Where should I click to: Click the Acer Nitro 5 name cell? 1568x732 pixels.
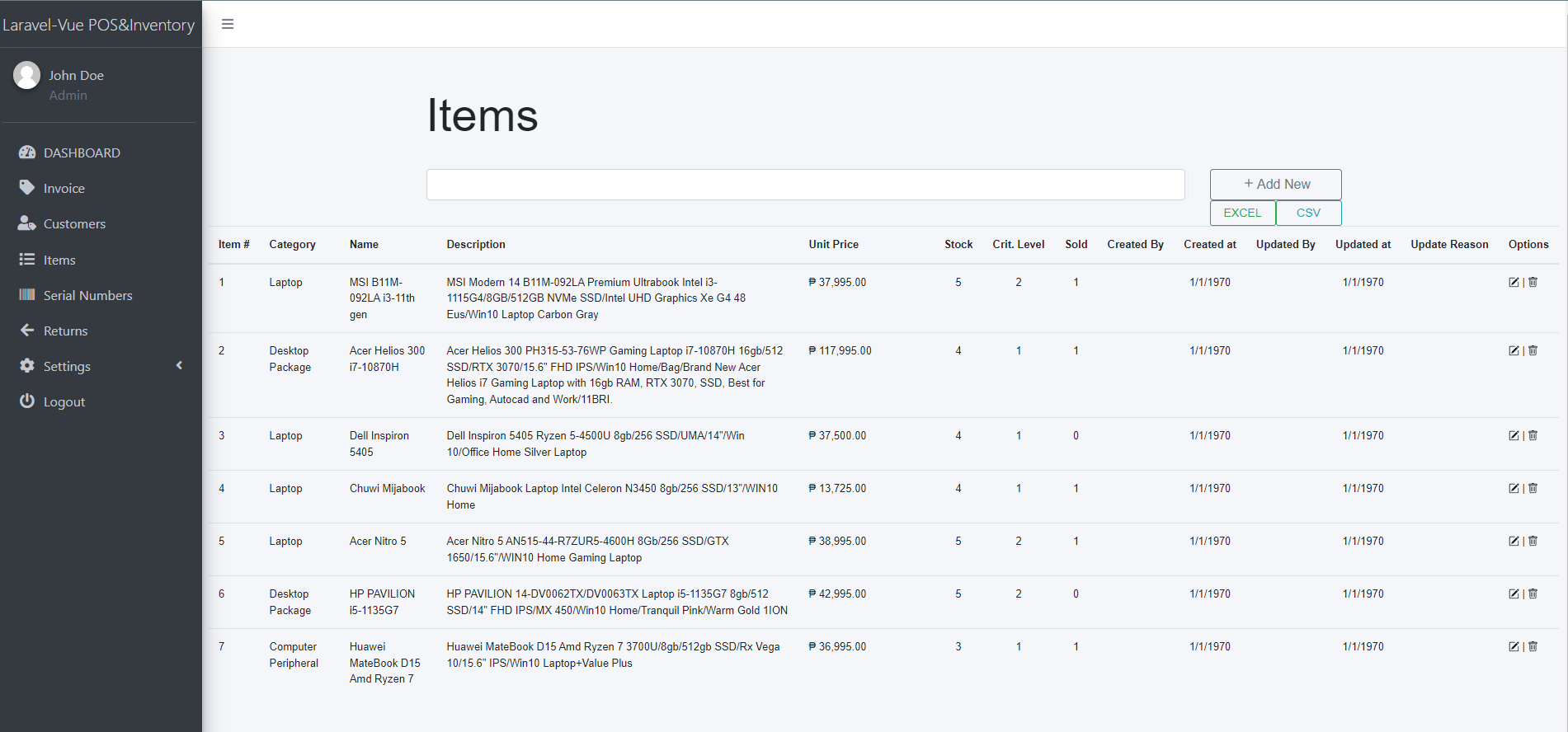coord(378,541)
